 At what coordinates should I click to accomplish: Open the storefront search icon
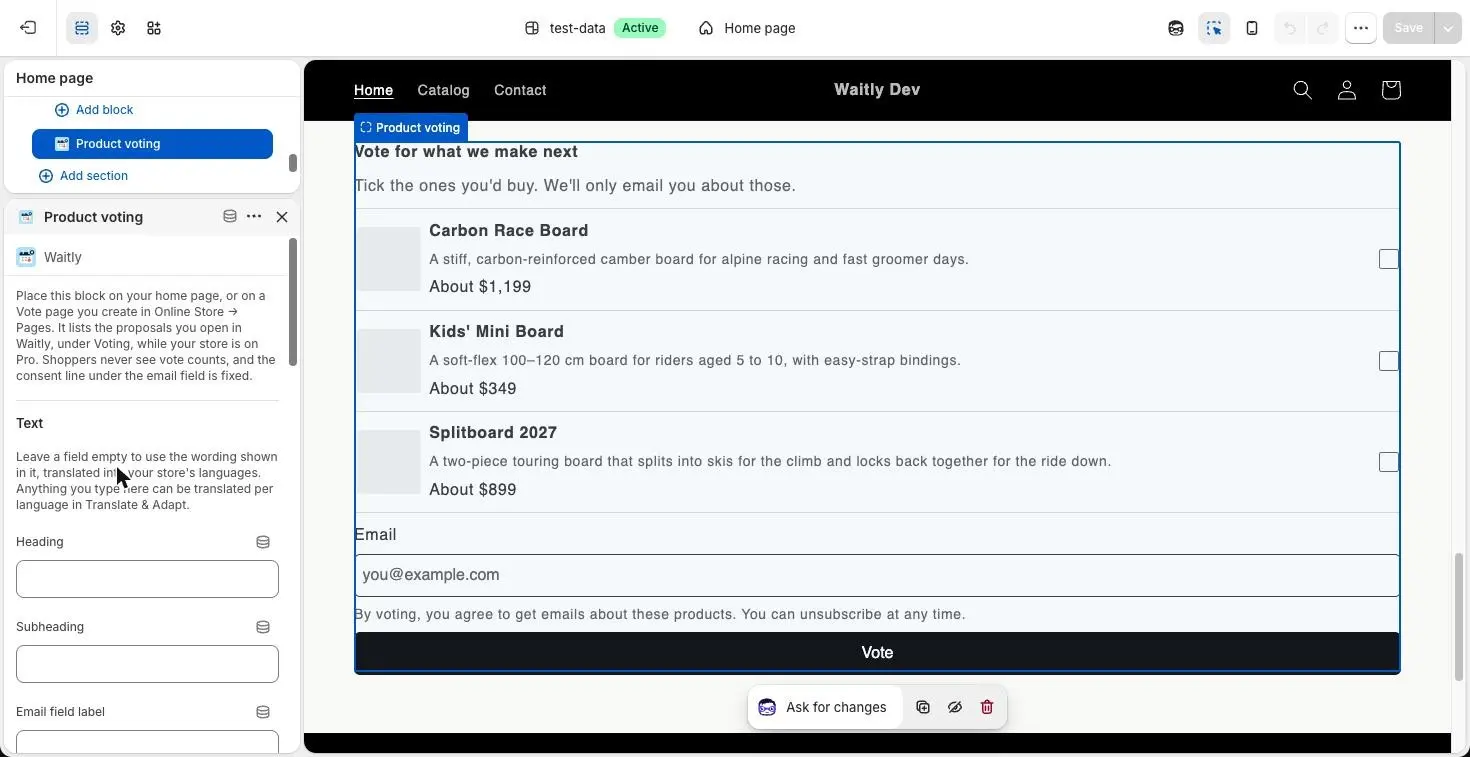[1302, 90]
